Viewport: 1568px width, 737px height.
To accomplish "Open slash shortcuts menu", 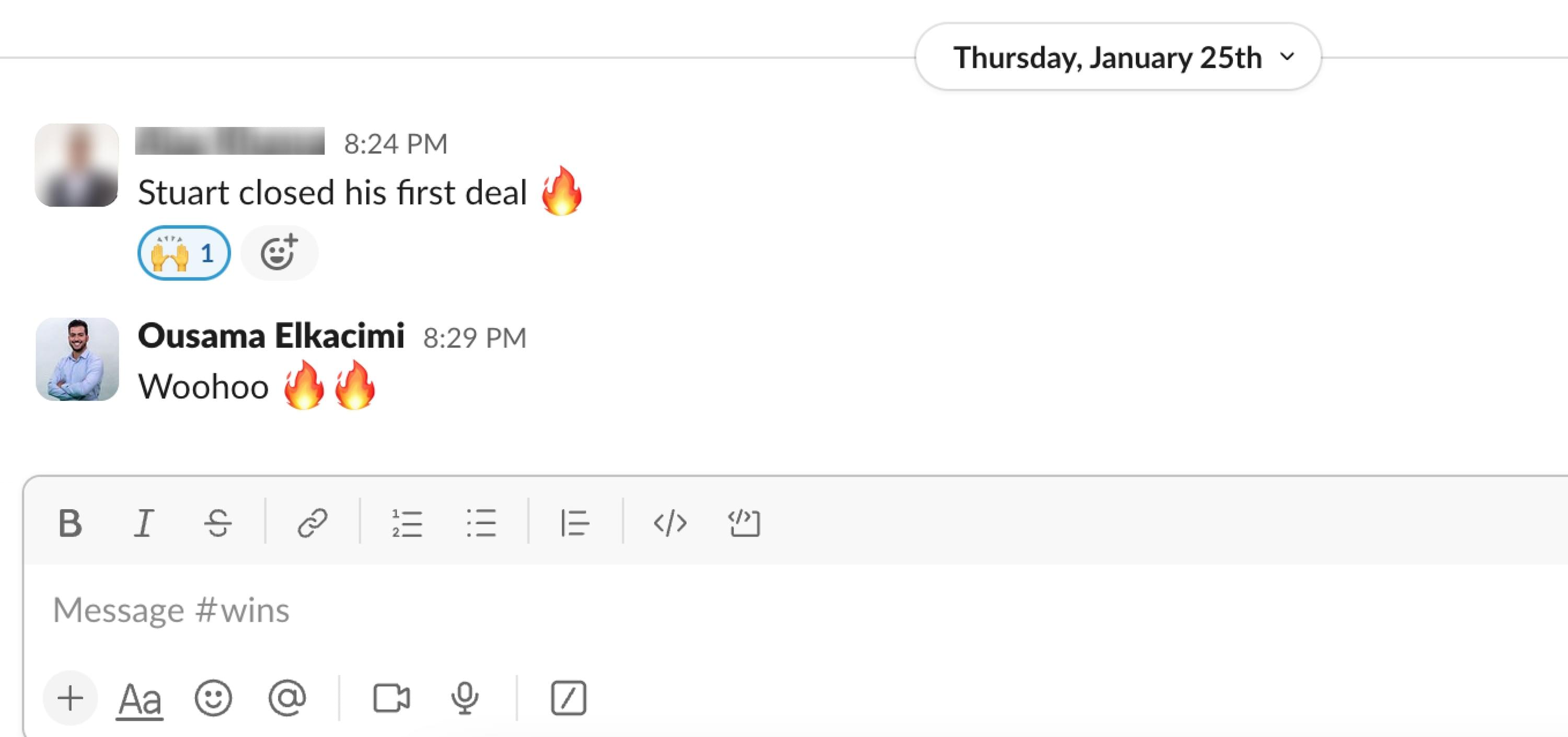I will [568, 698].
